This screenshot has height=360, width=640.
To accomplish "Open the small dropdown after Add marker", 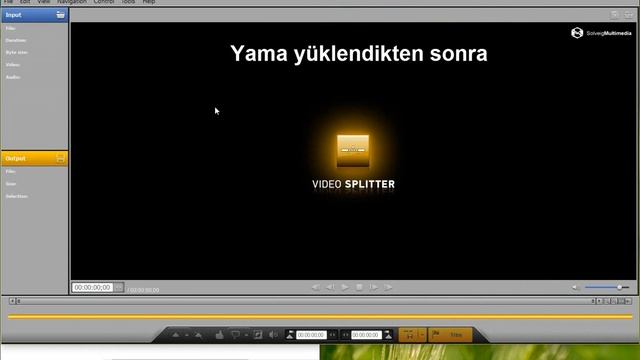I will [187, 335].
